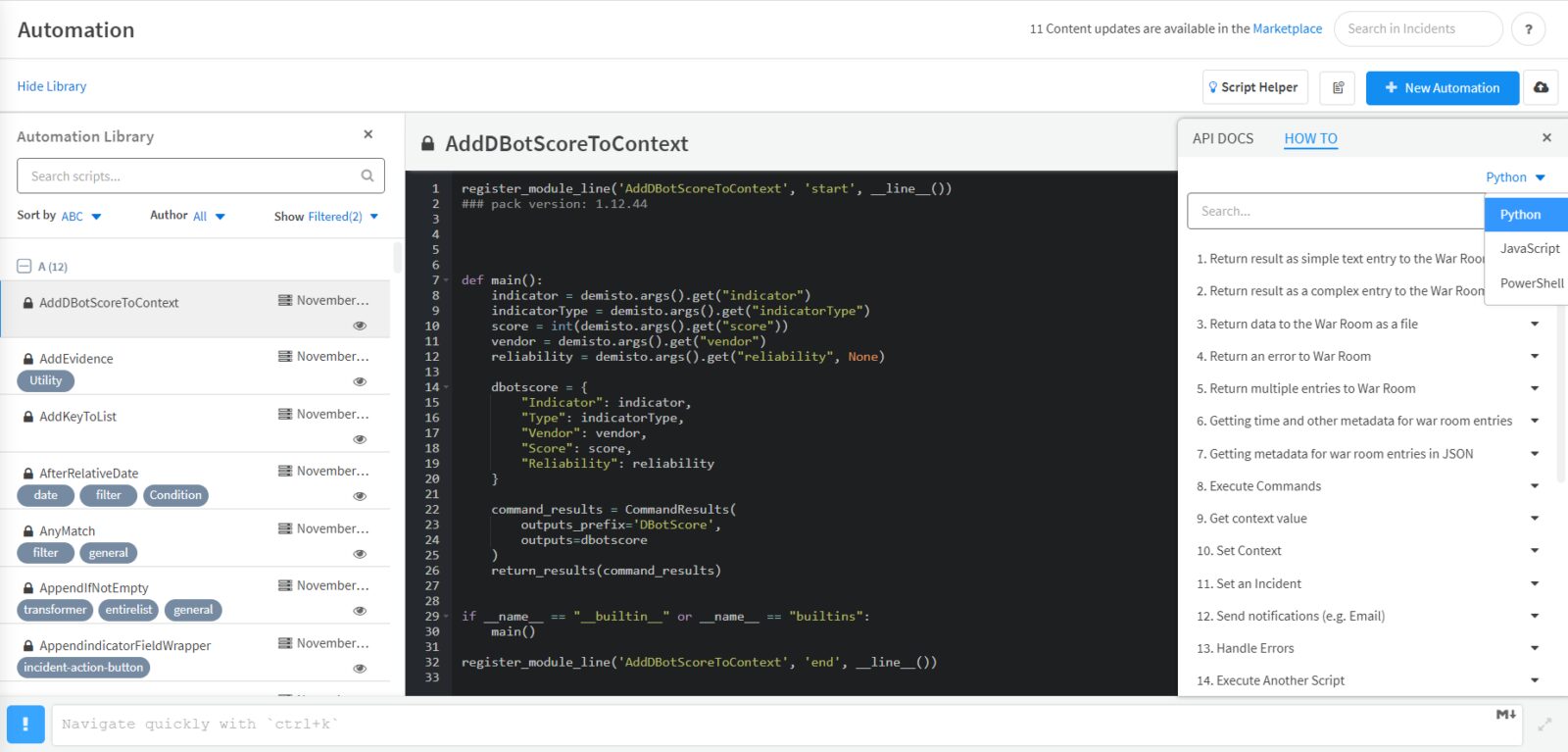The image size is (1568, 752).
Task: Collapse the A (12) group
Action: (24, 266)
